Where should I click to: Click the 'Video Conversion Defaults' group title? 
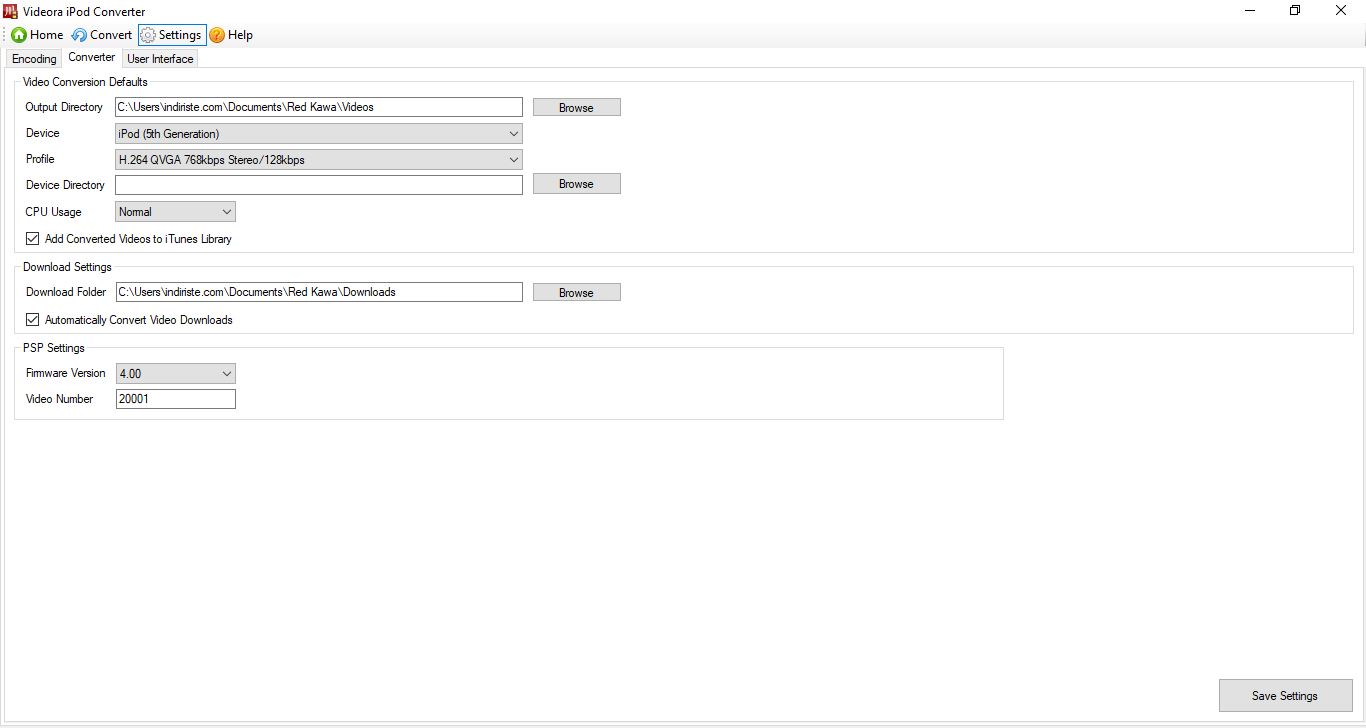85,82
